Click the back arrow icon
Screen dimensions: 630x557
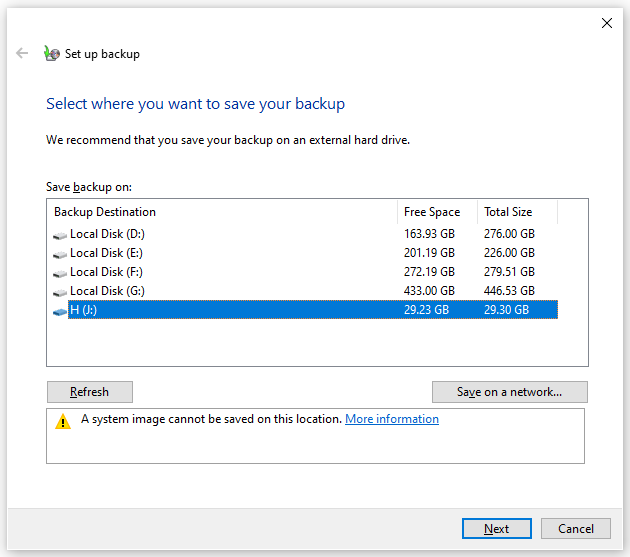[22, 53]
